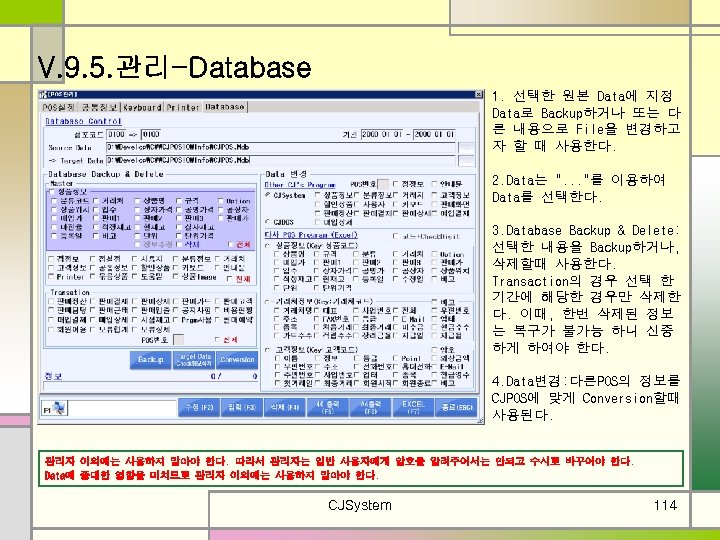Check the Option box in Master section

coord(221,201)
